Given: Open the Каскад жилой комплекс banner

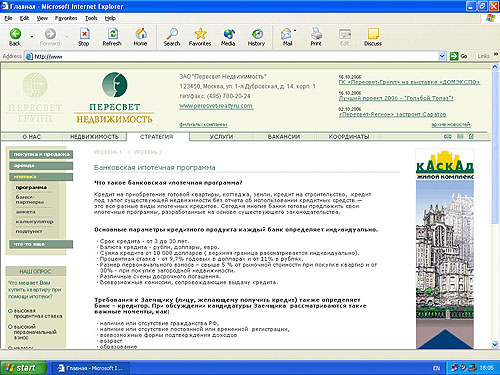Looking at the screenshot, I should 445,249.
